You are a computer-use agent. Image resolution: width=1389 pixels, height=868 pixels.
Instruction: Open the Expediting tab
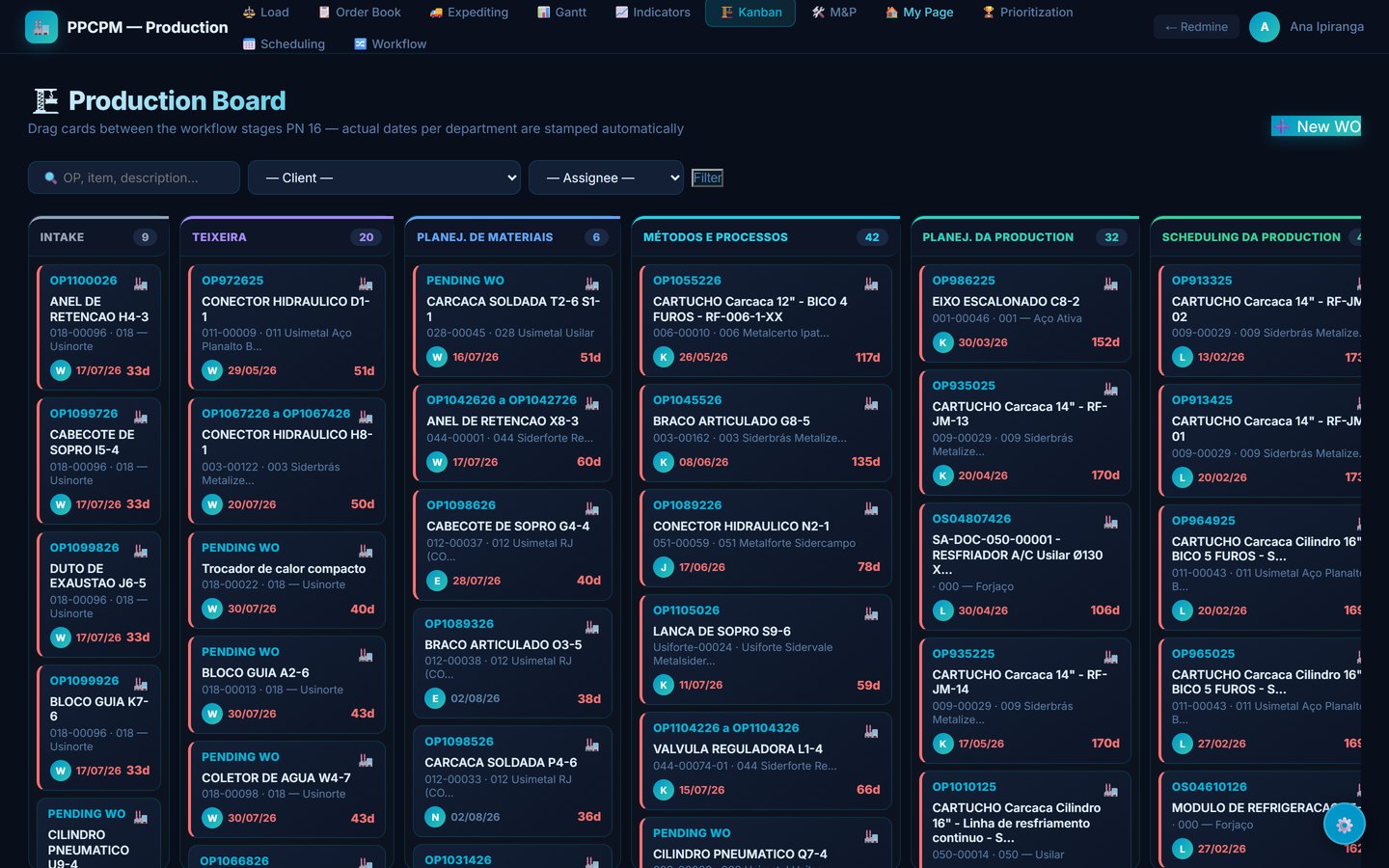[469, 13]
